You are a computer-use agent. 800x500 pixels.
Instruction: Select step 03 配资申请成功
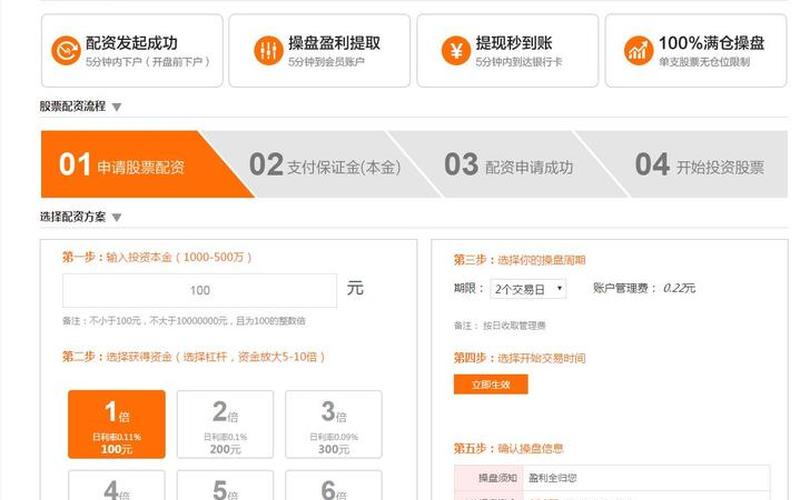click(x=509, y=164)
